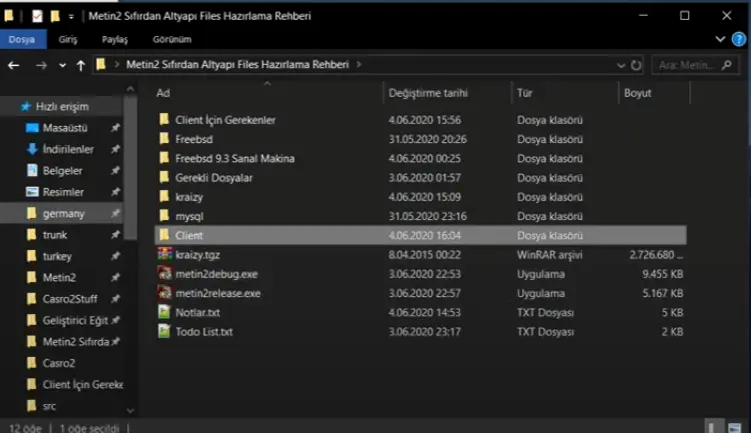Click the kraizy.tgz WinRAR archive icon
The width and height of the screenshot is (751, 433).
(165, 254)
